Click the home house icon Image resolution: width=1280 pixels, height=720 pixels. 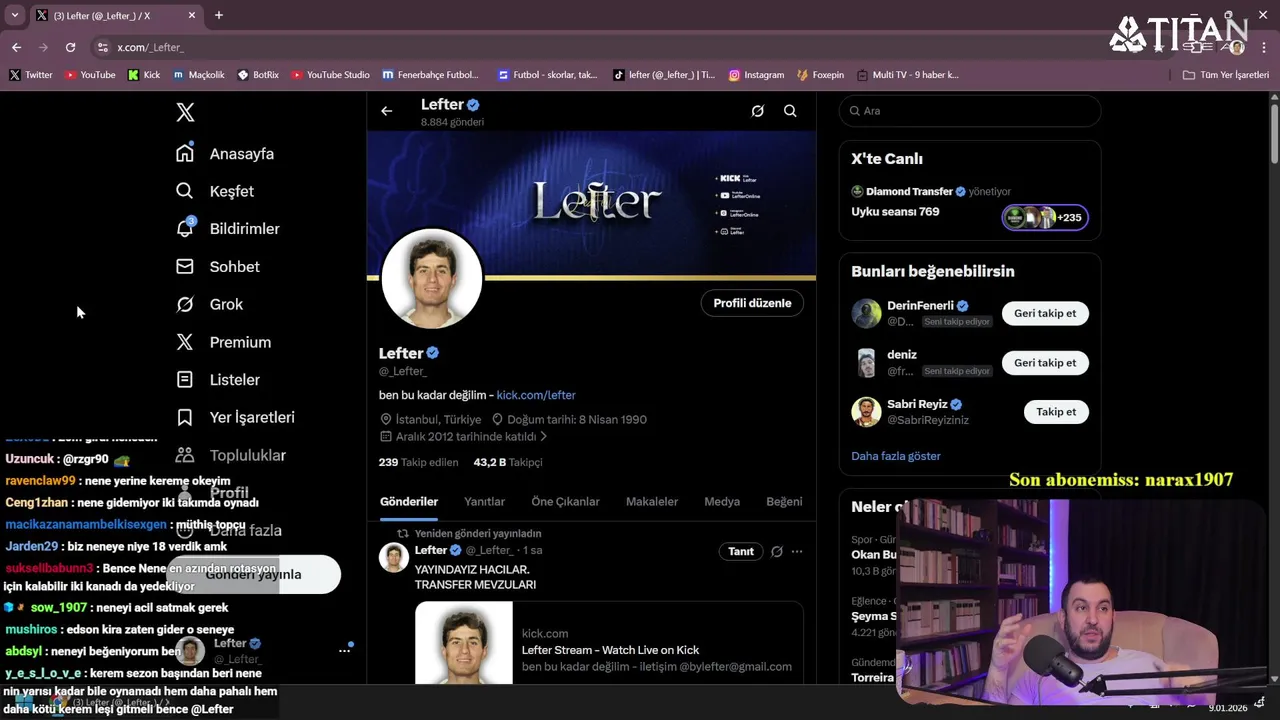pyautogui.click(x=185, y=153)
